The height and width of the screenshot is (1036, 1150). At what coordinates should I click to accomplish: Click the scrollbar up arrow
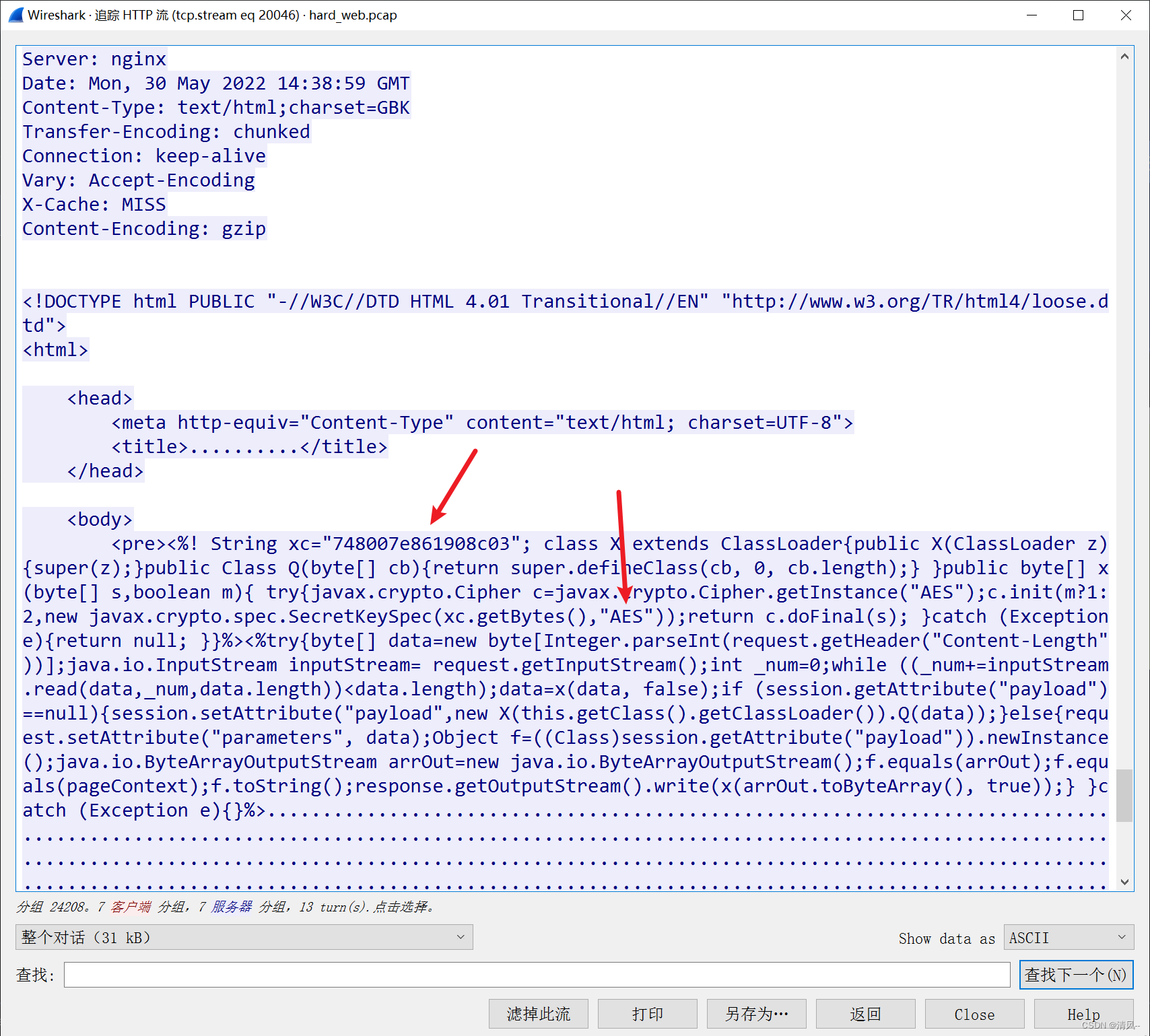[1124, 57]
